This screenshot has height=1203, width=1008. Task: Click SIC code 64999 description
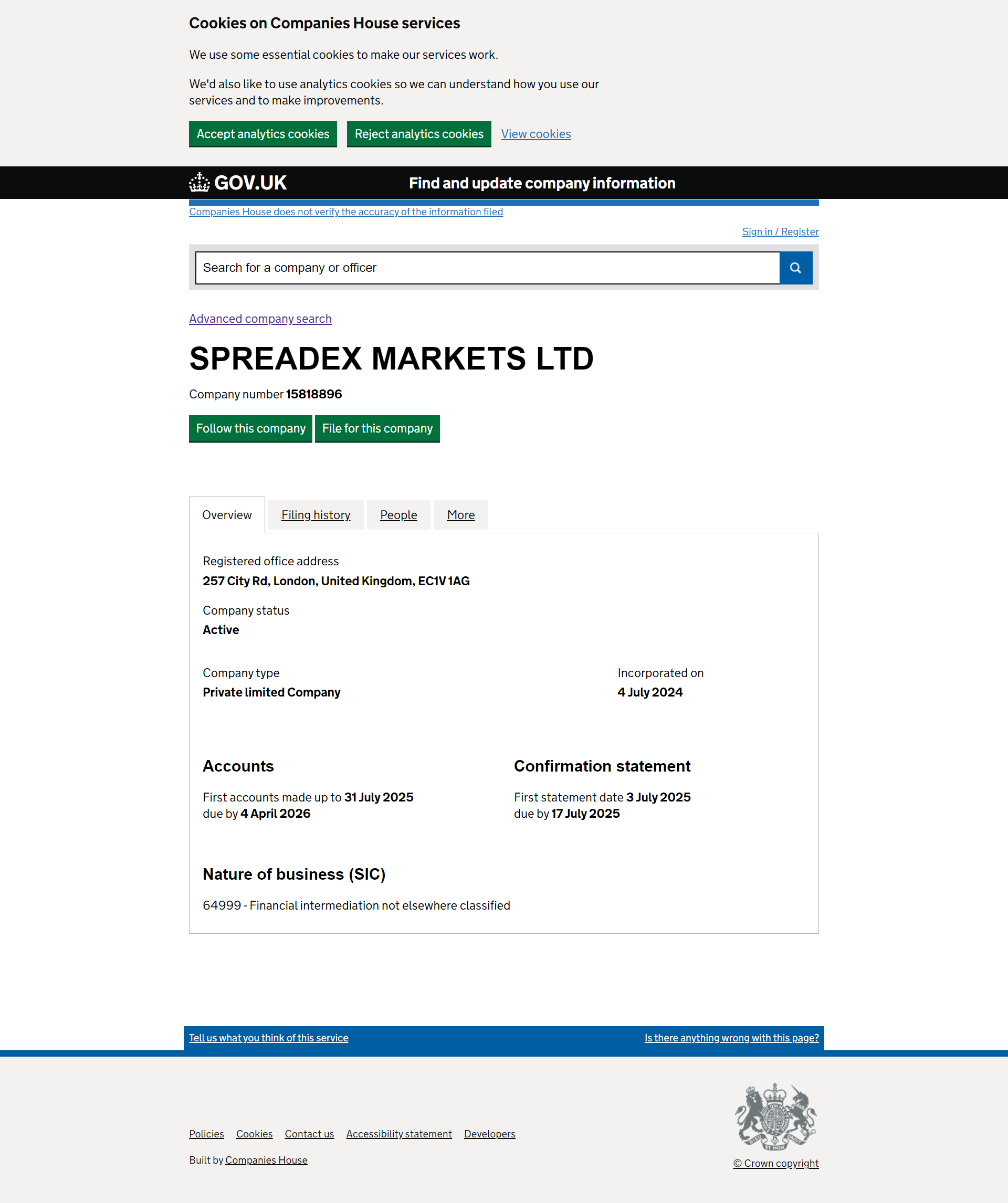coord(356,905)
